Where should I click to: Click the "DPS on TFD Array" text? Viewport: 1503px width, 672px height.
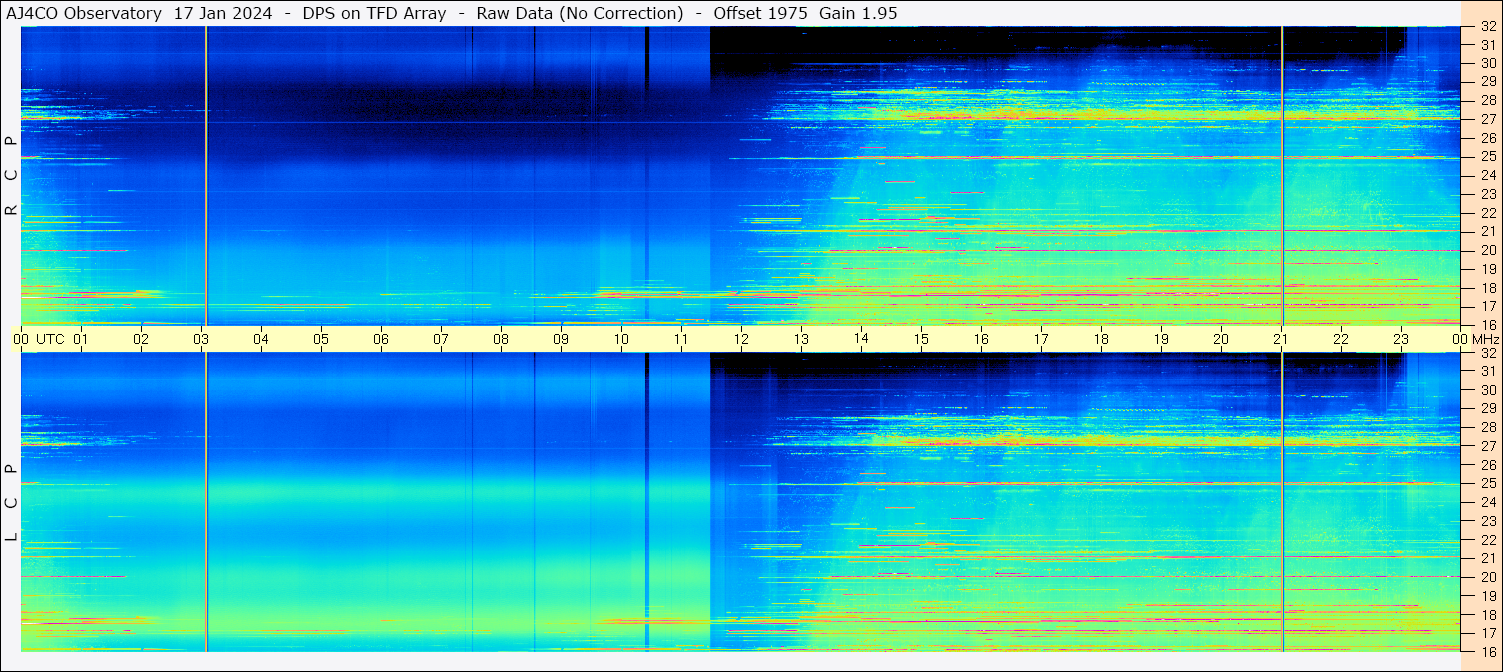coord(374,14)
